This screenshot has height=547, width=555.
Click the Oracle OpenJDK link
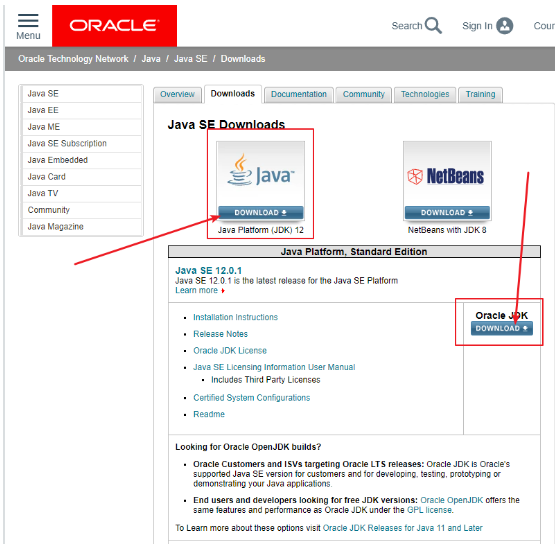pyautogui.click(x=451, y=500)
